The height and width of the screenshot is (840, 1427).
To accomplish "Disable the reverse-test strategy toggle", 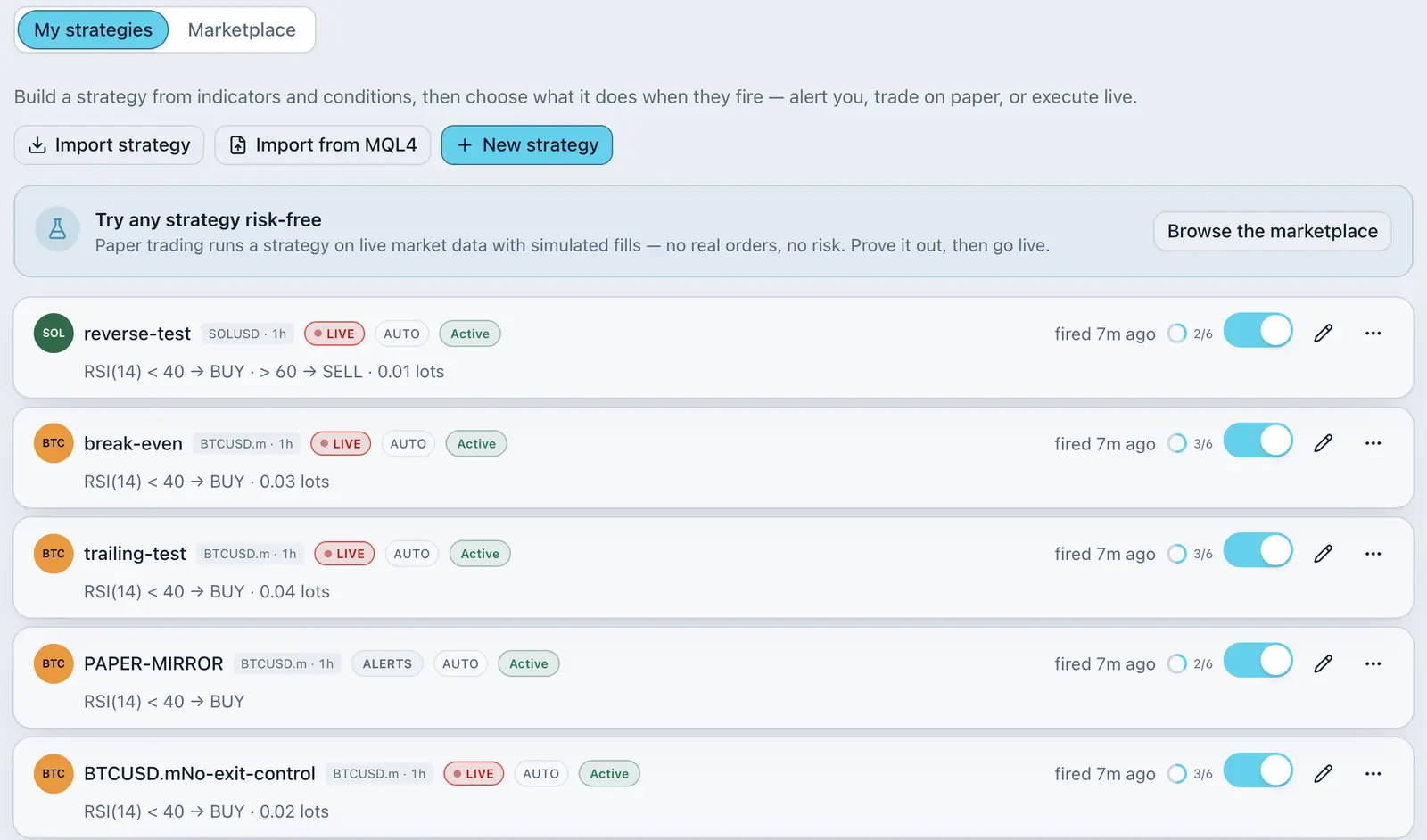I will click(1258, 330).
